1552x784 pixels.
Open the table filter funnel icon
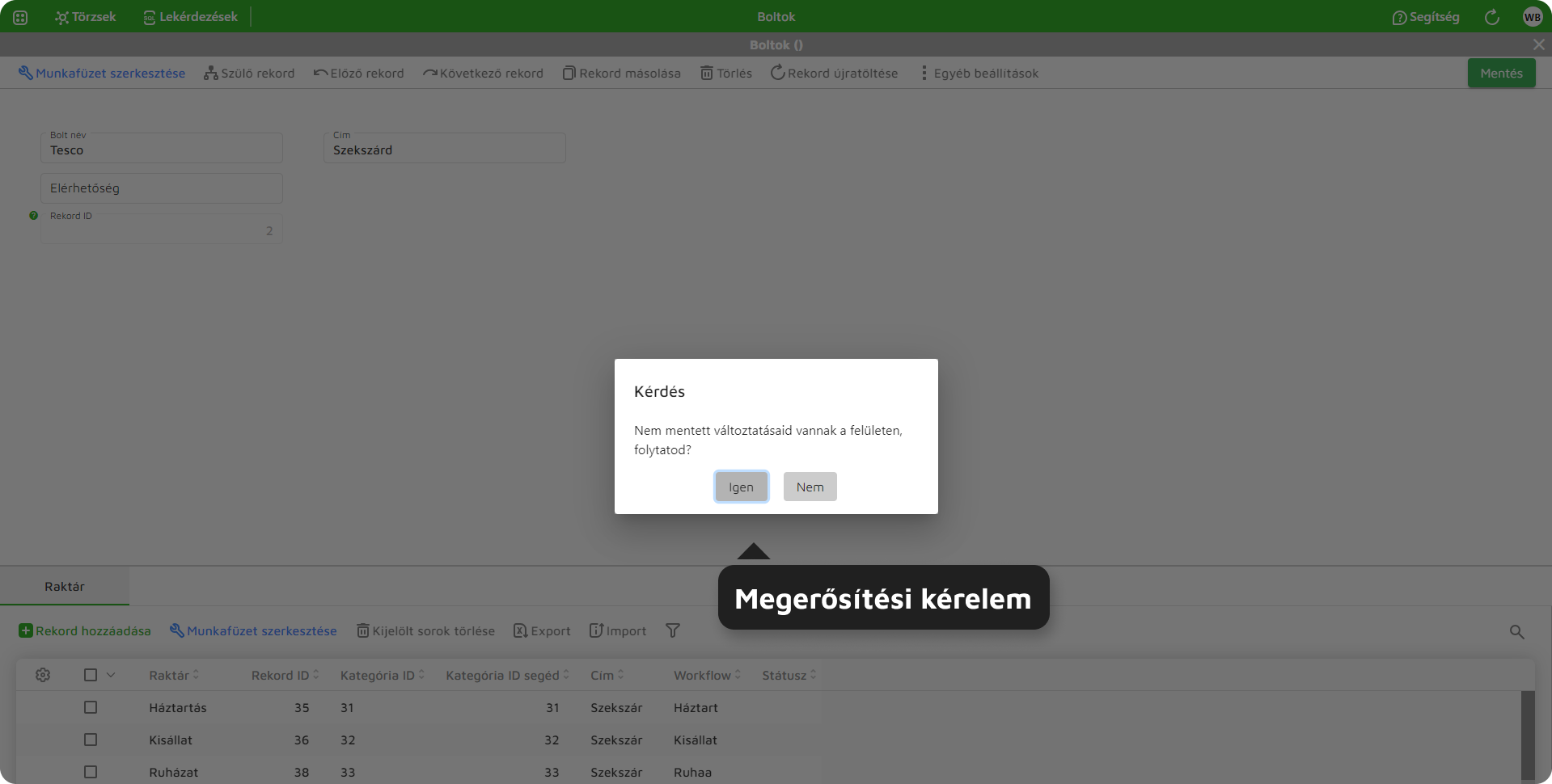coord(673,630)
